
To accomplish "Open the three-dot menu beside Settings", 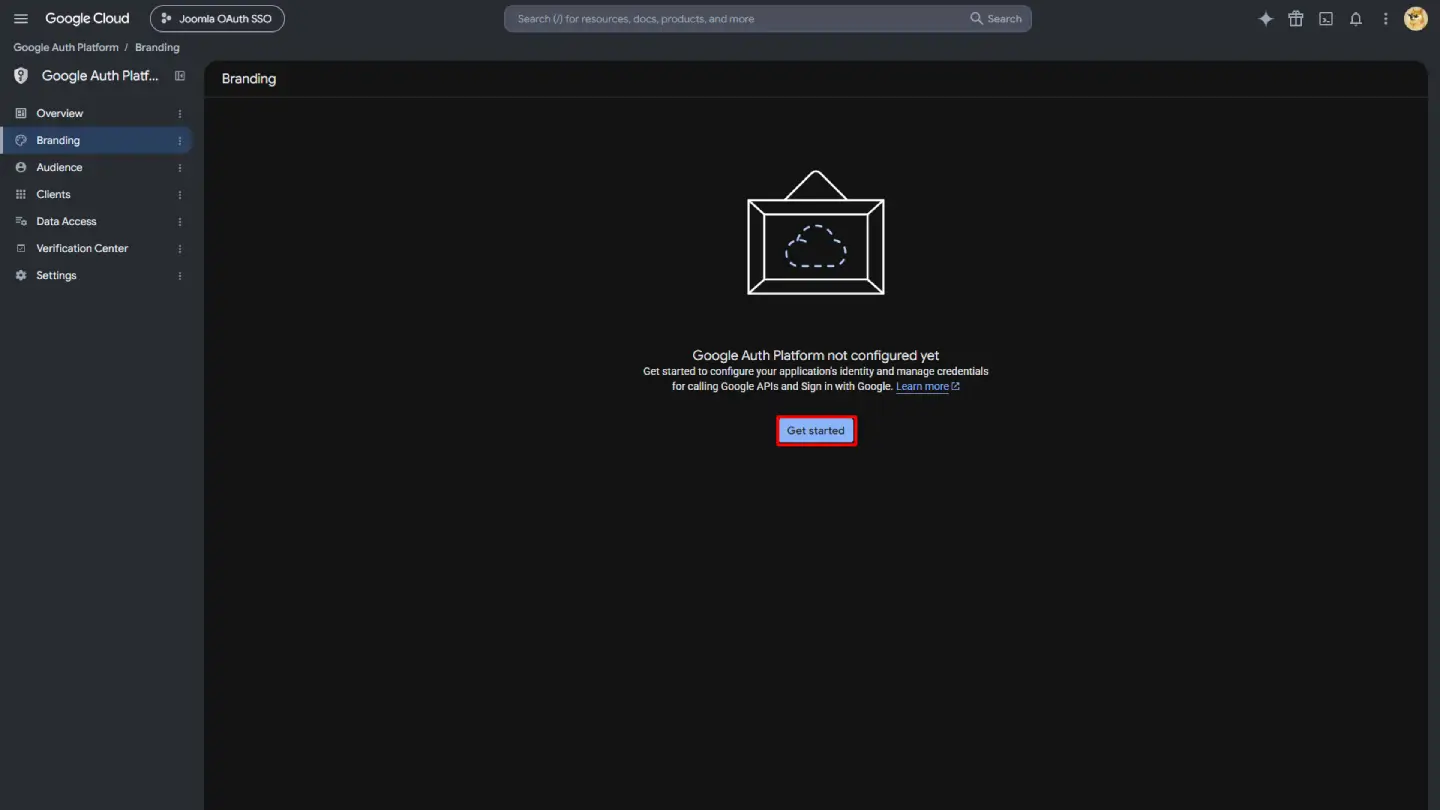I will (180, 276).
